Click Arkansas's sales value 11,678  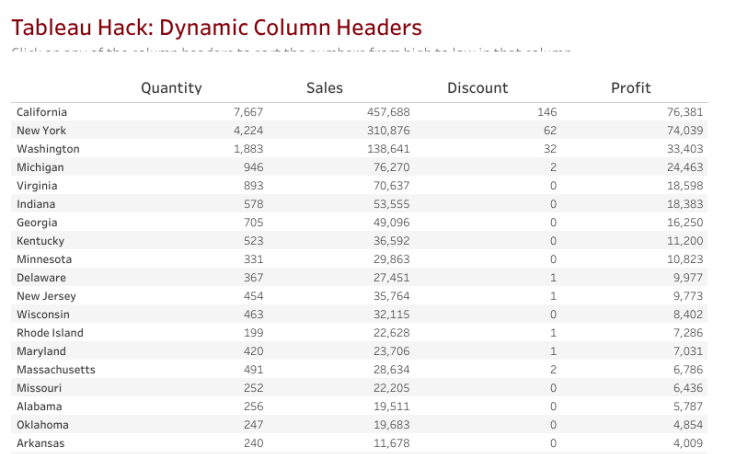click(391, 443)
